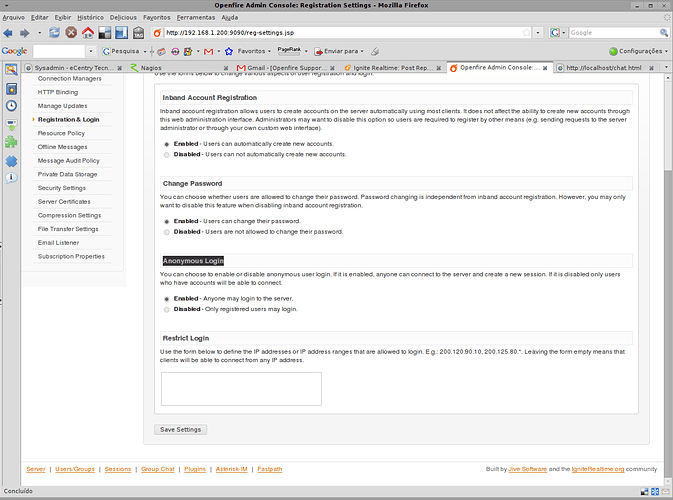The image size is (673, 500).
Task: Click the search magnifier icon in search box
Action: [x=664, y=33]
